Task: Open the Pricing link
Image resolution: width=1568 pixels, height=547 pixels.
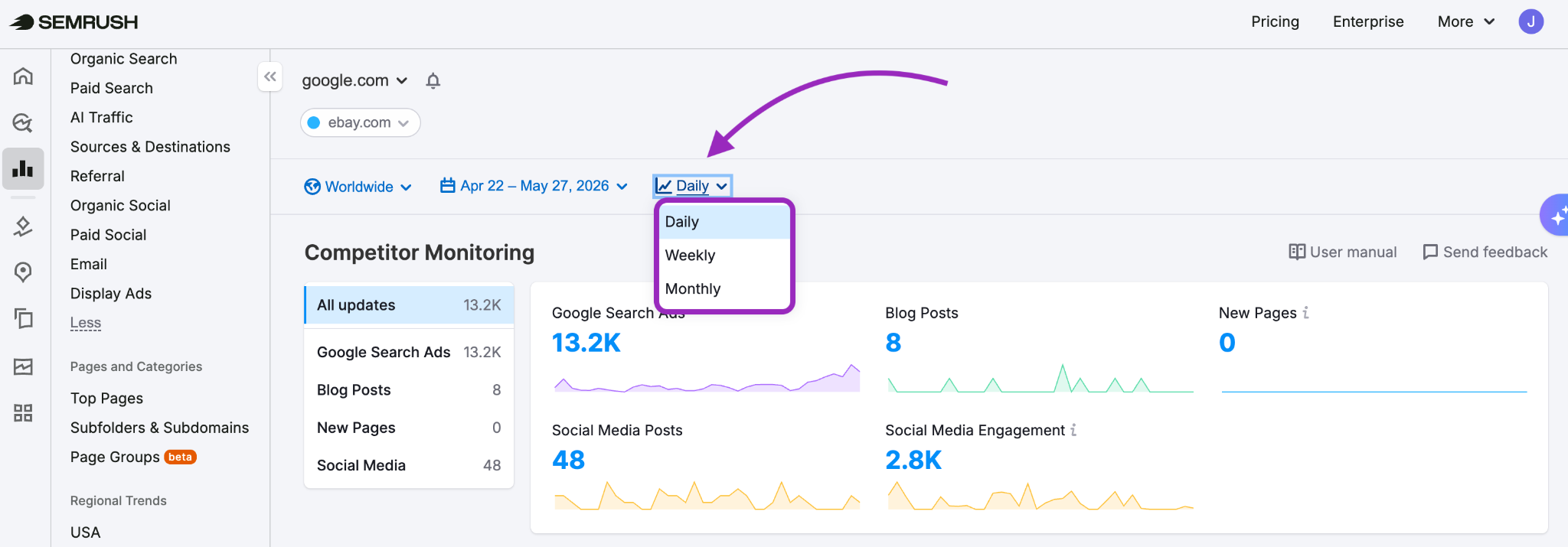Action: [x=1275, y=21]
